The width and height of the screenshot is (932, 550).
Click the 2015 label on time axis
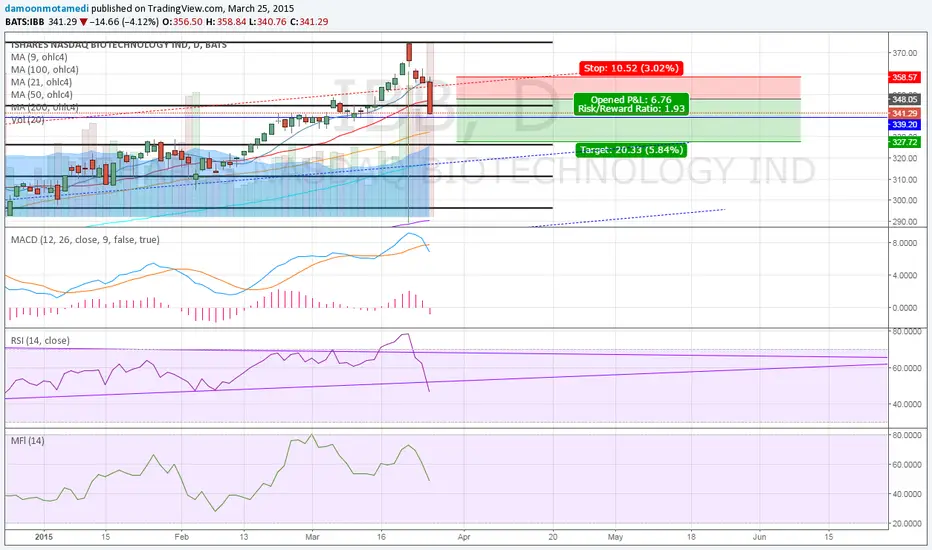[44, 537]
